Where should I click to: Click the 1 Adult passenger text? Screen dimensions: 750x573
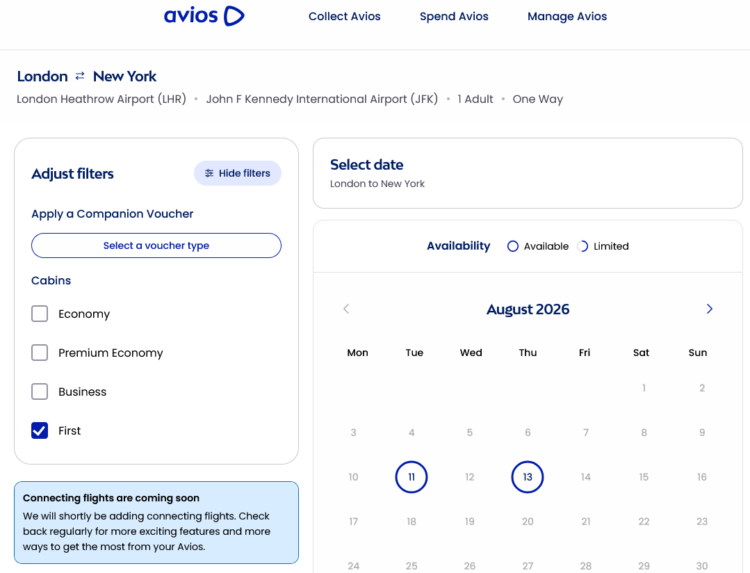[x=475, y=99]
